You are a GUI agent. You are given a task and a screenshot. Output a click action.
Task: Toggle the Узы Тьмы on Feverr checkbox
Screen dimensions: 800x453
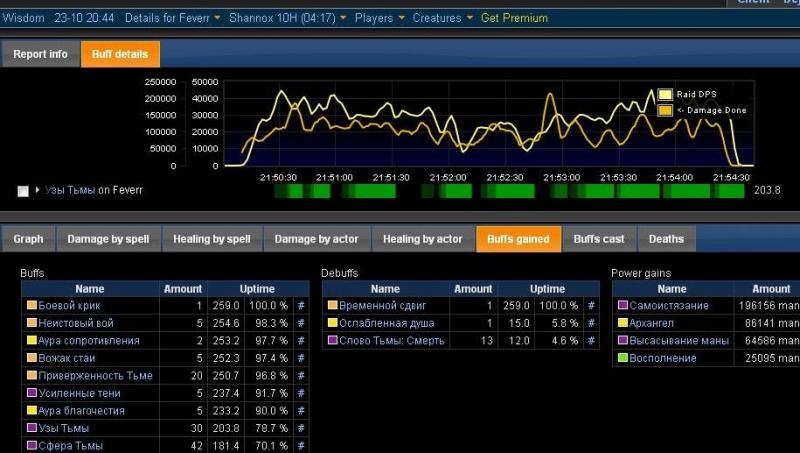23,191
